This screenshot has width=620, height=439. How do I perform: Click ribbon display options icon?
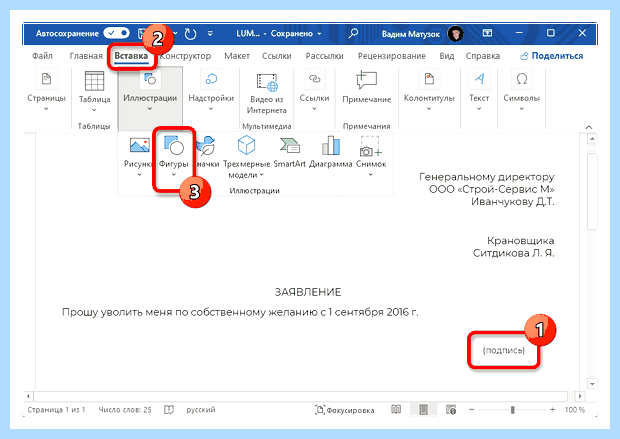[x=488, y=33]
